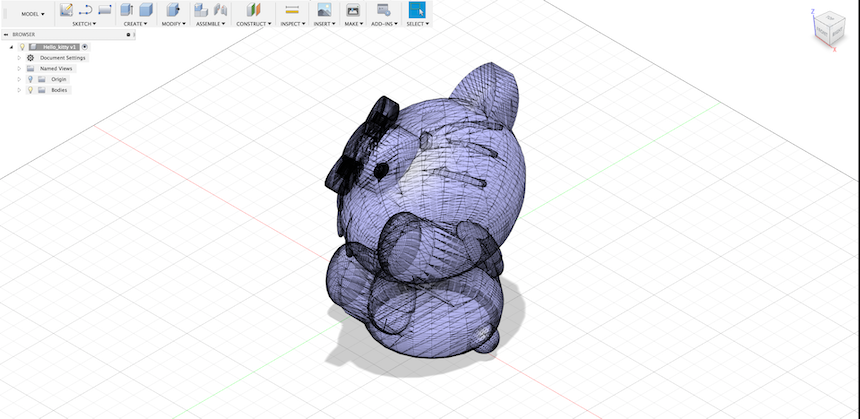Click the Measure inspect icon

coord(292,9)
